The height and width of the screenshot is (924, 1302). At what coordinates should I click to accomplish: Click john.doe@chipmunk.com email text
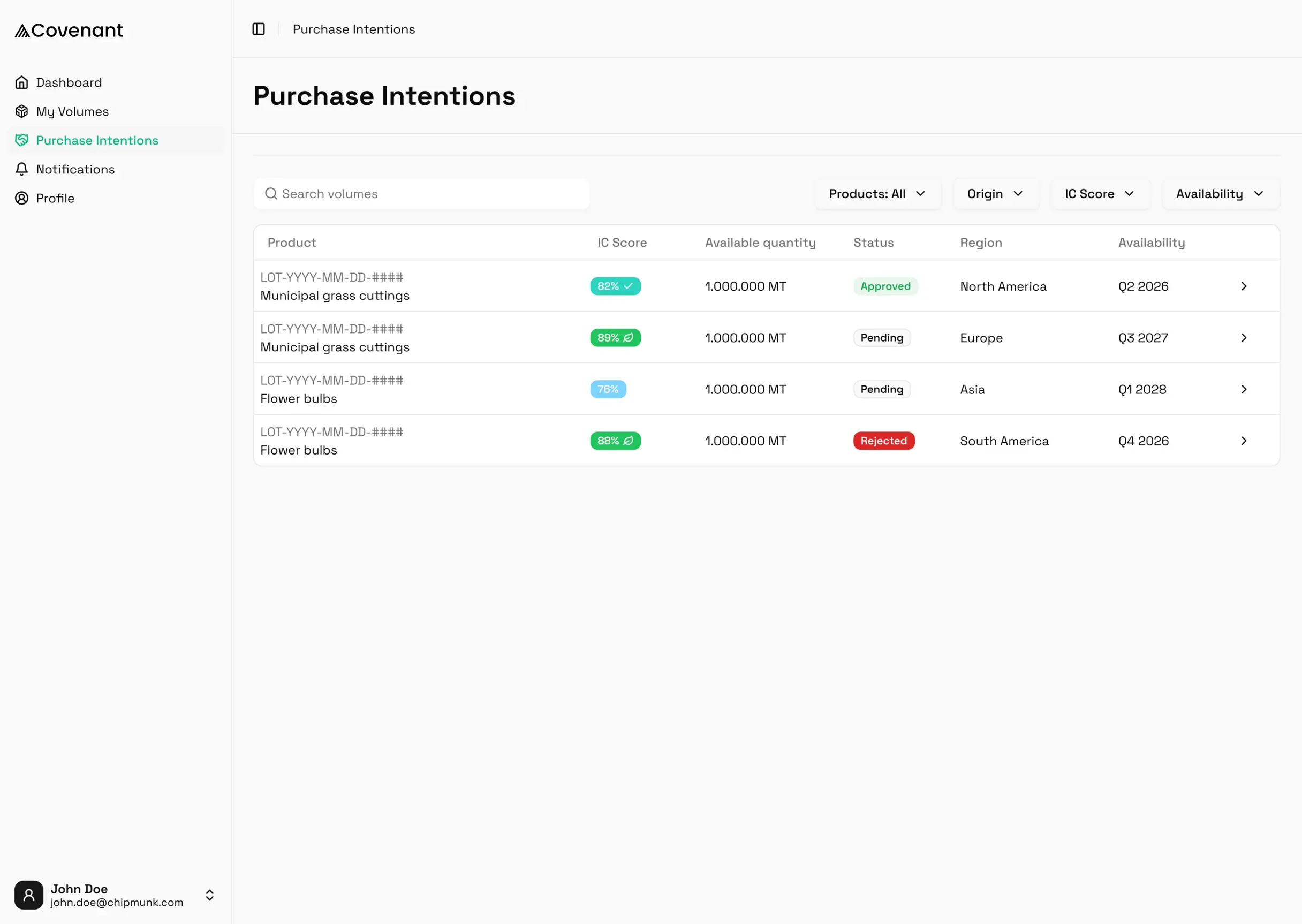[x=117, y=903]
